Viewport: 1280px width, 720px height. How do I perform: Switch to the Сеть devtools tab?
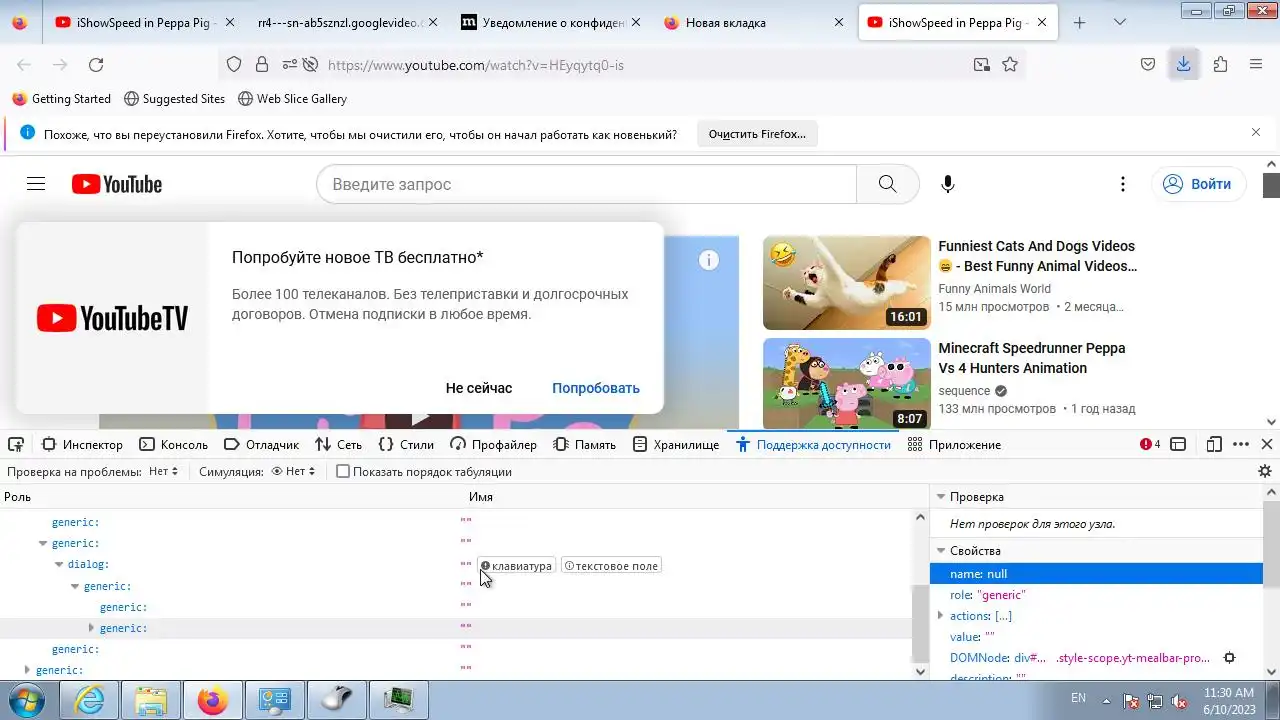coord(339,444)
